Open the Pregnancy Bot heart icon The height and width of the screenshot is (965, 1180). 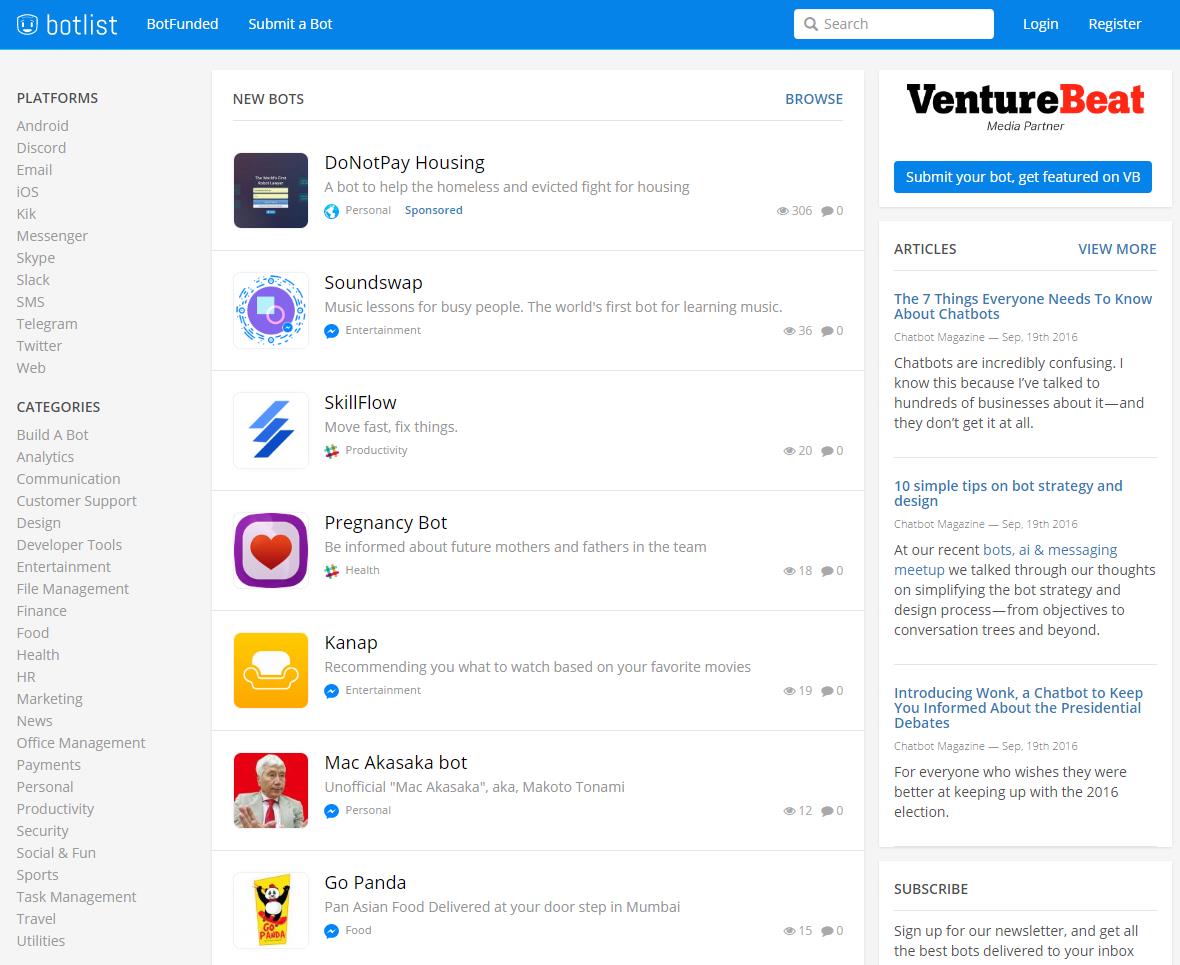(270, 550)
